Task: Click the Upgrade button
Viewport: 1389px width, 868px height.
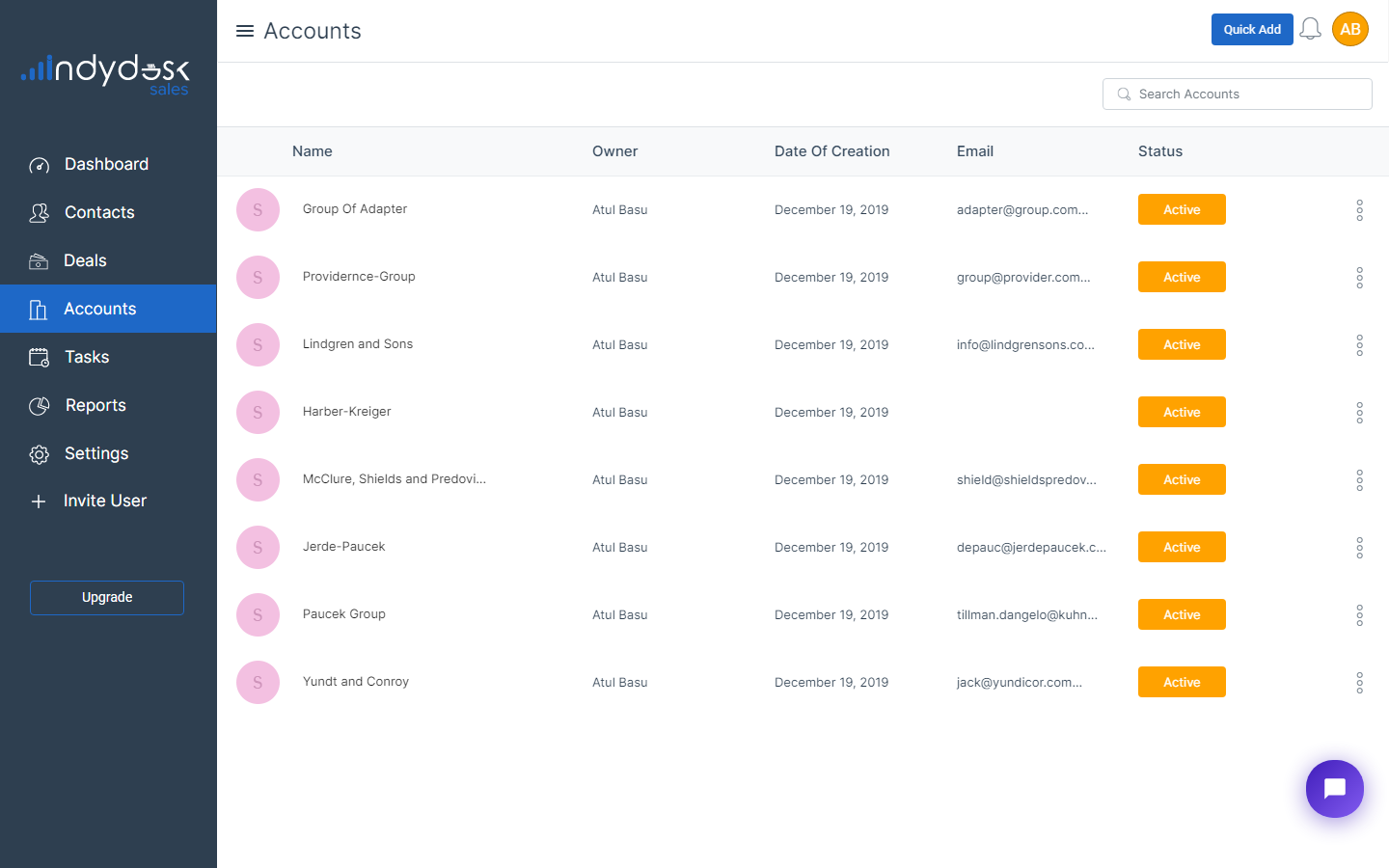Action: click(x=107, y=598)
